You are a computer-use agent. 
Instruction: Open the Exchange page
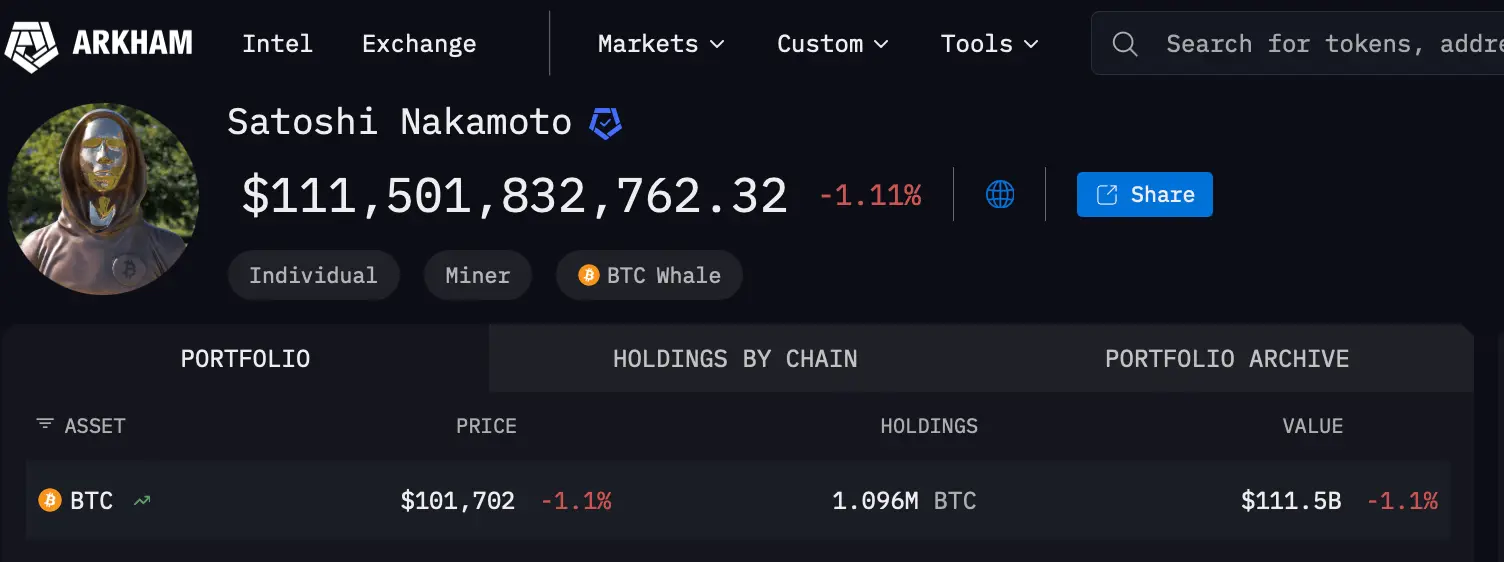pos(419,44)
